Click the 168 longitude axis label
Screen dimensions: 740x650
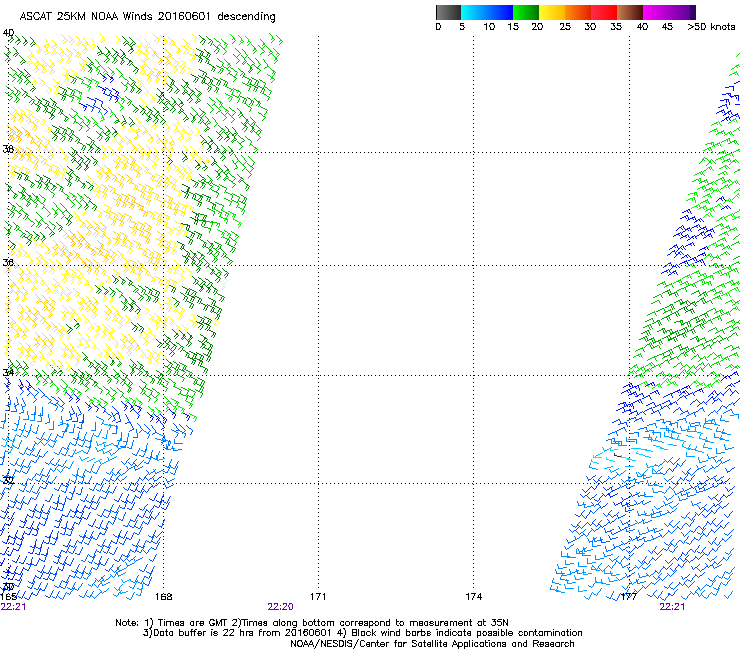[163, 597]
